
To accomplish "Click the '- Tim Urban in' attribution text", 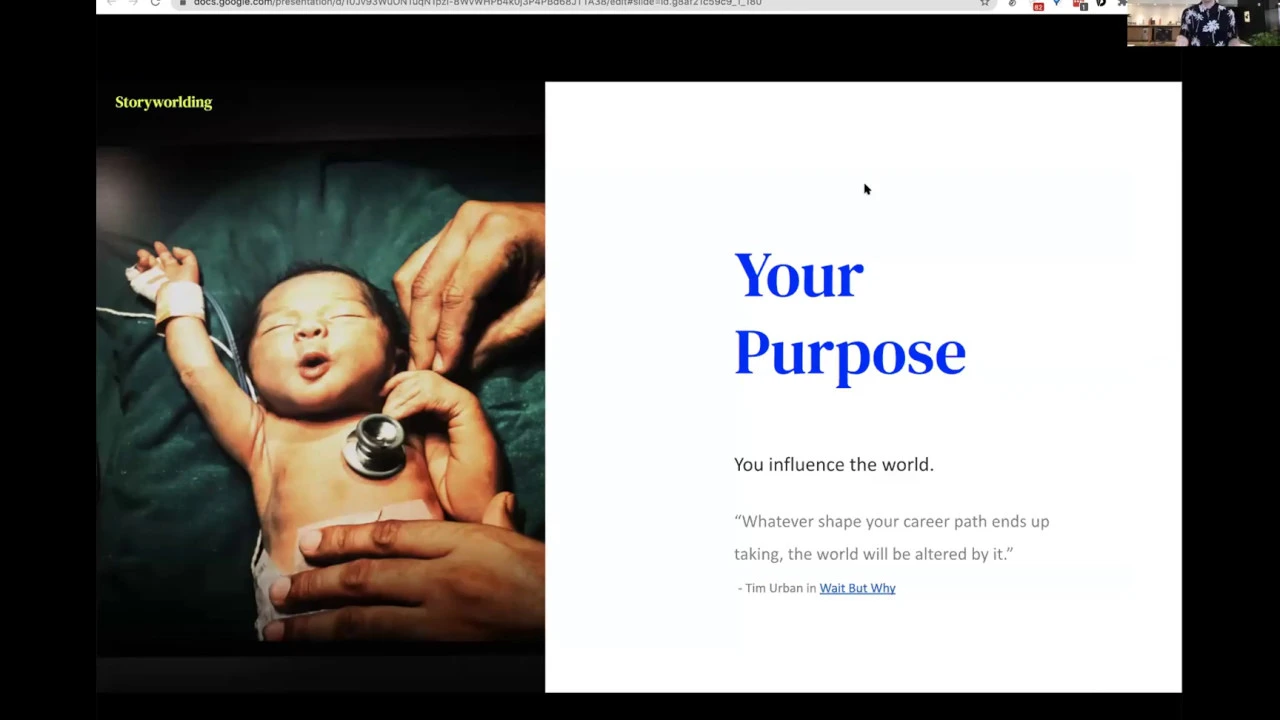I will click(x=777, y=588).
